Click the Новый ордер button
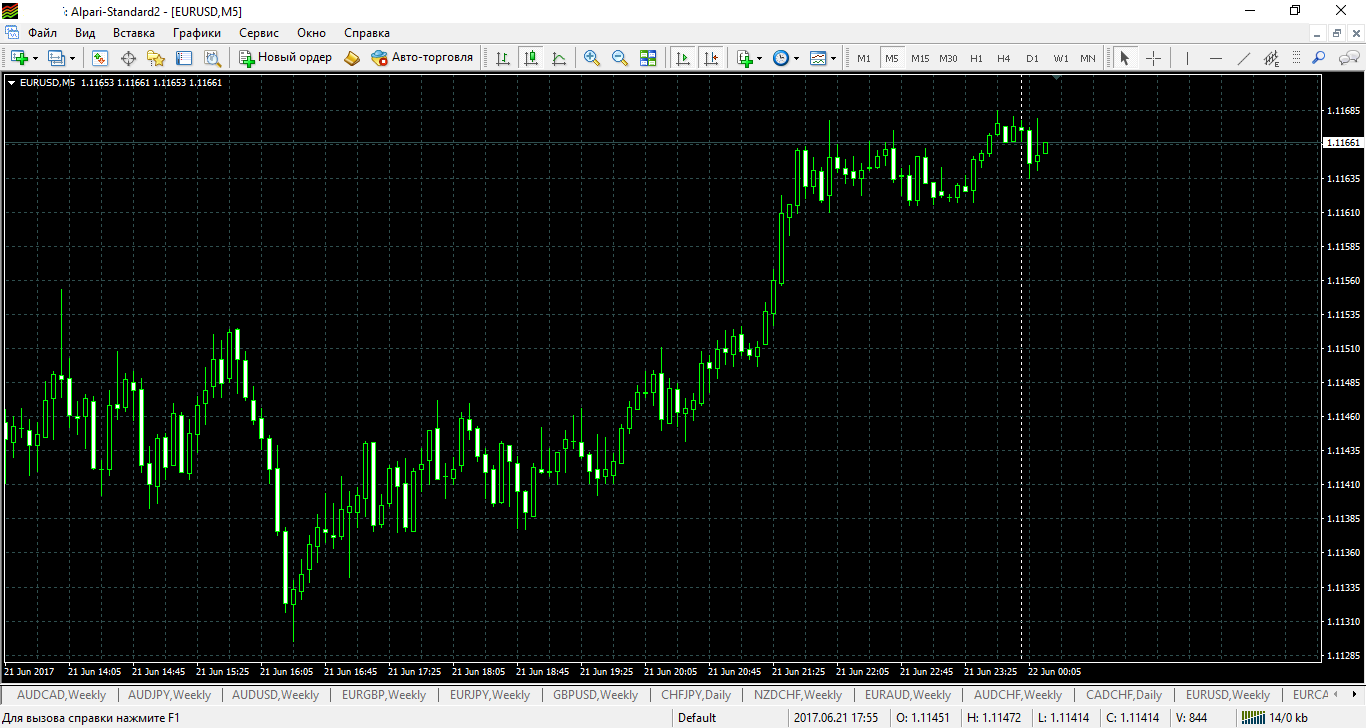The image size is (1366, 728). [x=285, y=58]
